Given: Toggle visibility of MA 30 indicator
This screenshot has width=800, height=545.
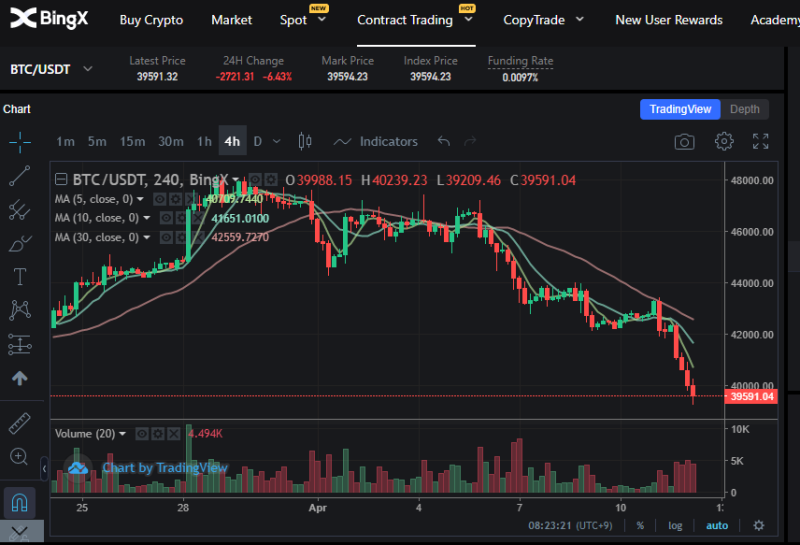Looking at the screenshot, I should 166,237.
